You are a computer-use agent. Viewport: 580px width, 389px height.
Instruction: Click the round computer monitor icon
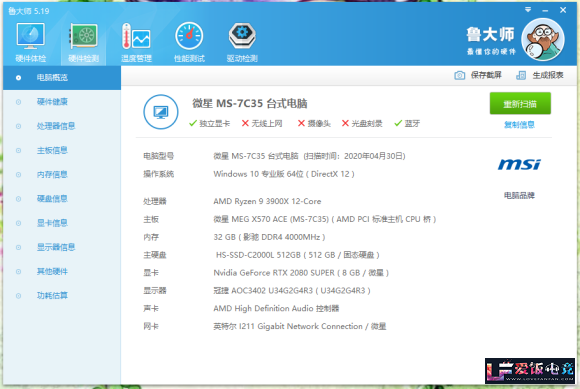click(161, 112)
